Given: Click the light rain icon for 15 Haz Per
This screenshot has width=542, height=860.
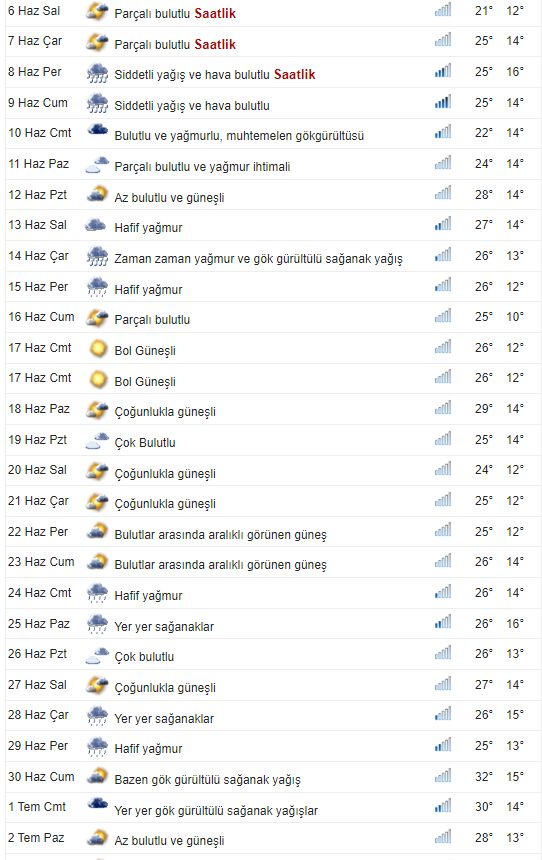Looking at the screenshot, I should tap(97, 287).
